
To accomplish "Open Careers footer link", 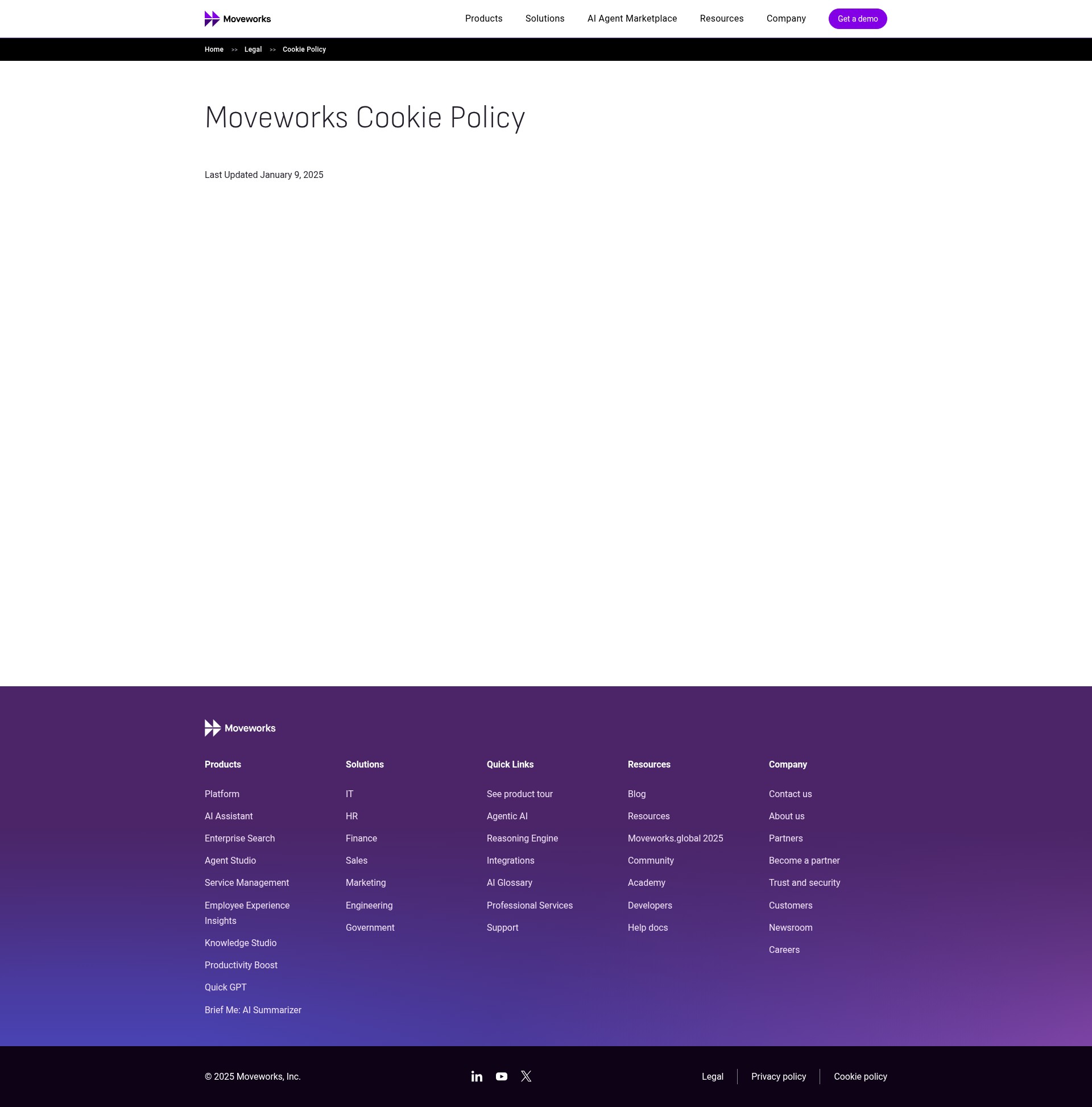I will click(784, 950).
